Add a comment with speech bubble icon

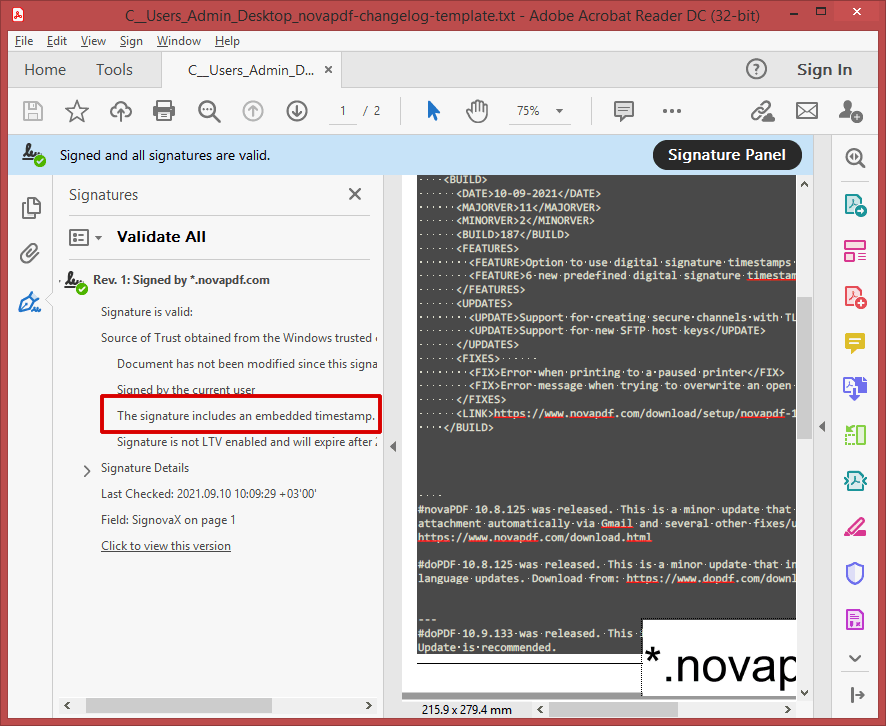624,111
